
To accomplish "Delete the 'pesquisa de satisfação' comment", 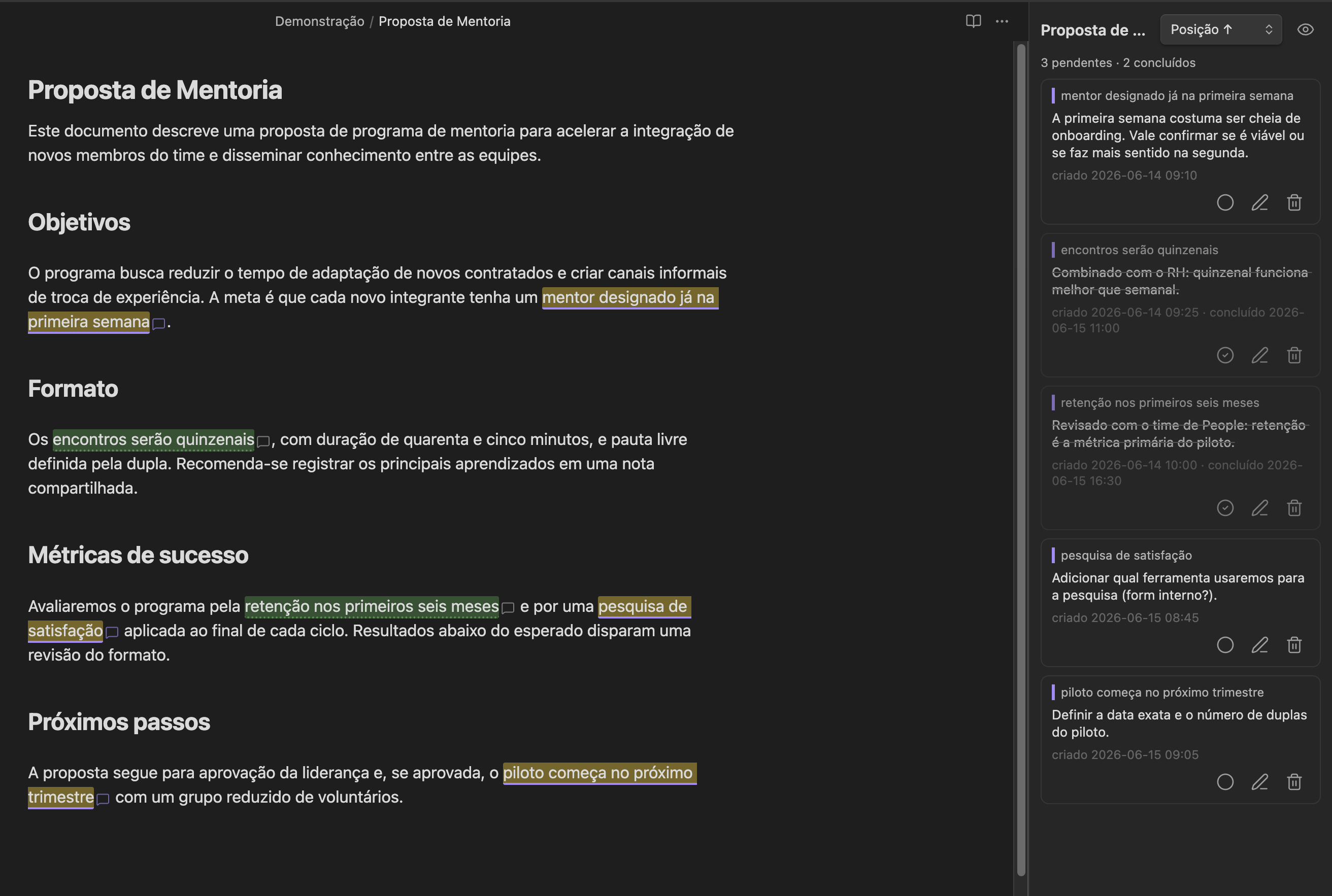I will (1294, 644).
